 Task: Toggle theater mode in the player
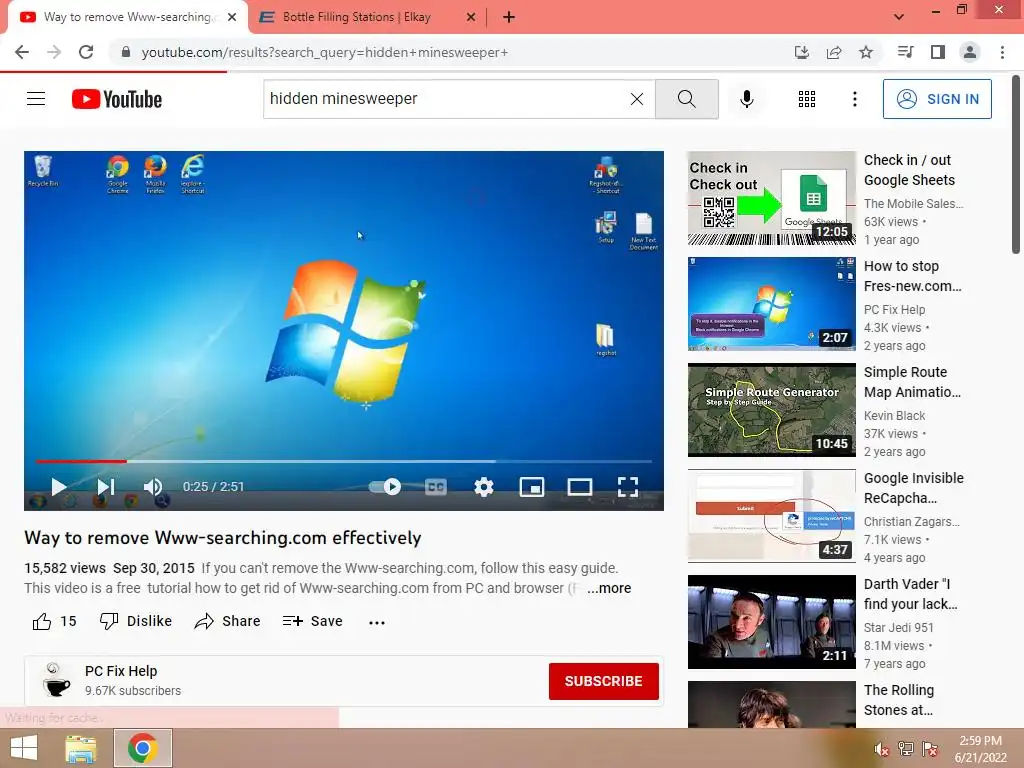[579, 487]
